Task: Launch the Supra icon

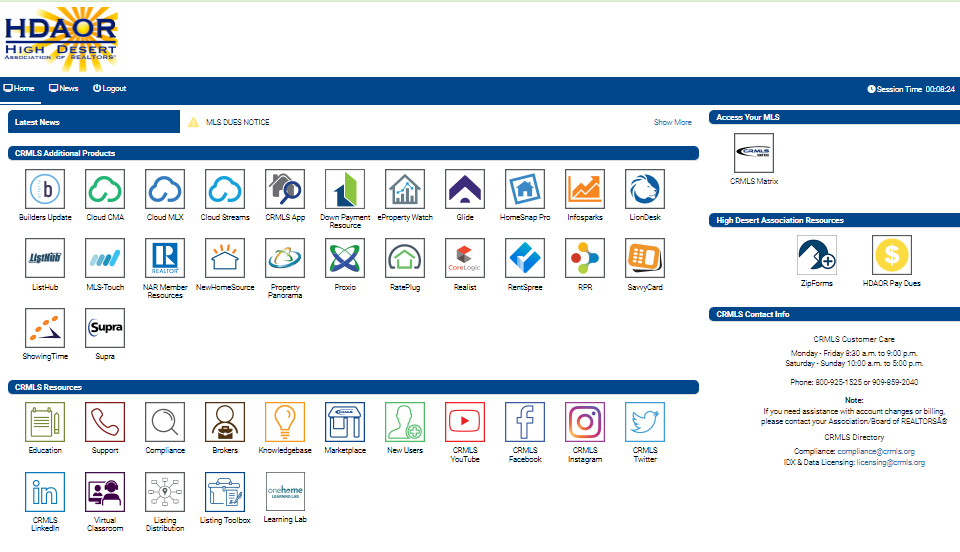Action: pyautogui.click(x=105, y=328)
